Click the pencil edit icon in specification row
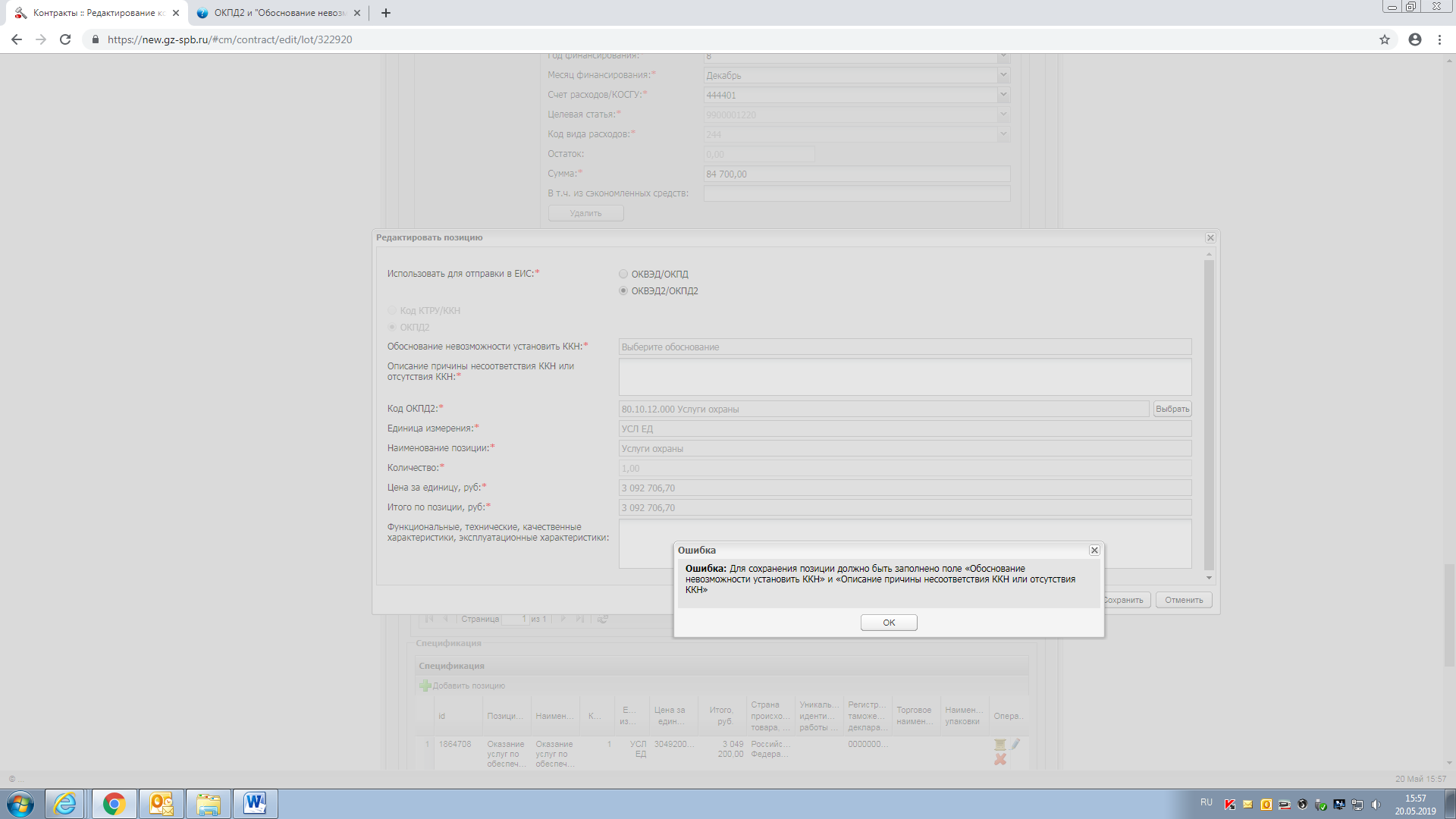Viewport: 1456px width, 819px height. click(x=1015, y=744)
